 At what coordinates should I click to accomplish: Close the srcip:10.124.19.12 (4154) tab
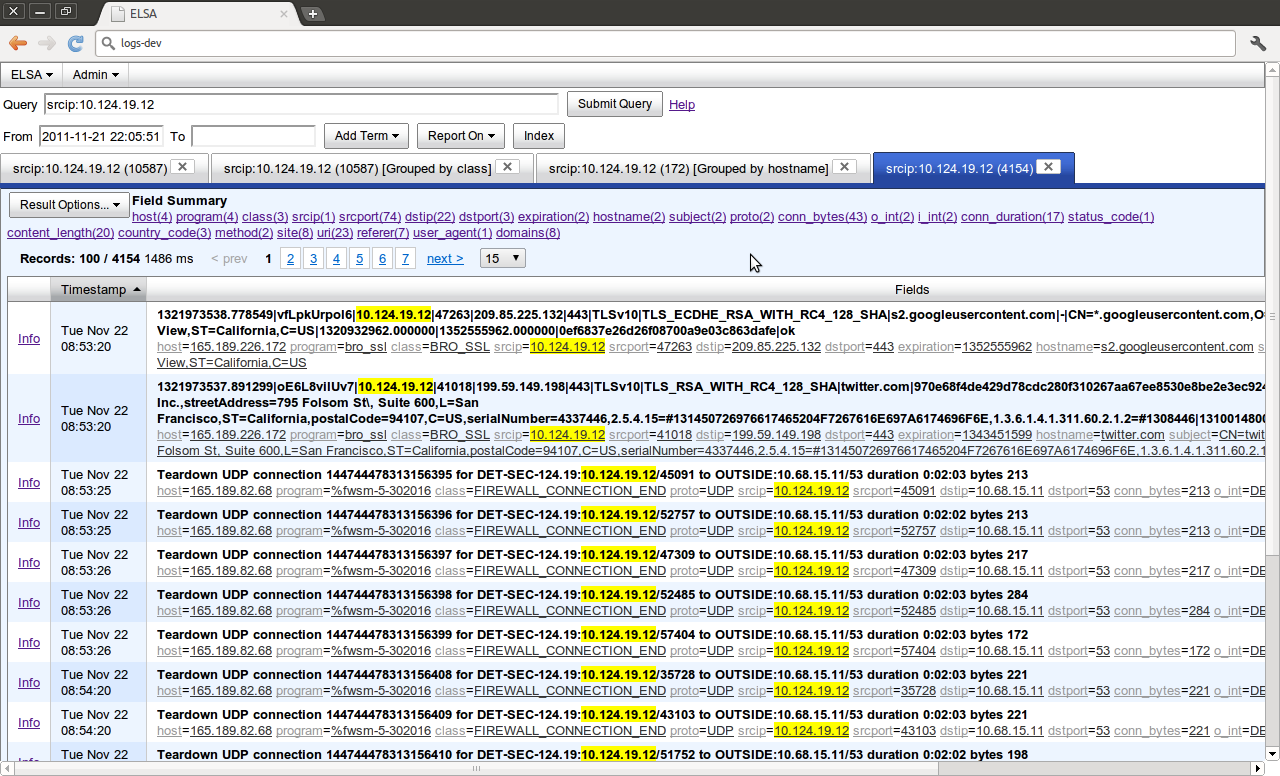point(1048,167)
